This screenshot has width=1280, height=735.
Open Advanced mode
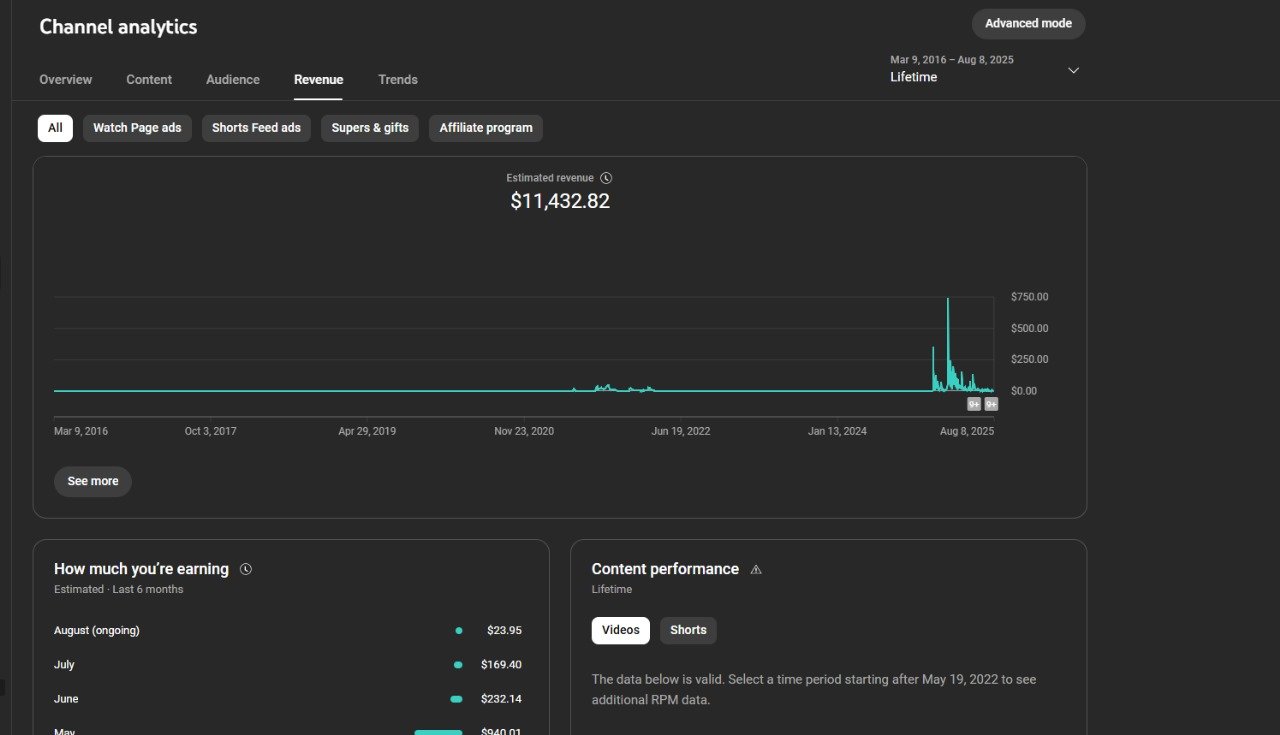[x=1028, y=24]
